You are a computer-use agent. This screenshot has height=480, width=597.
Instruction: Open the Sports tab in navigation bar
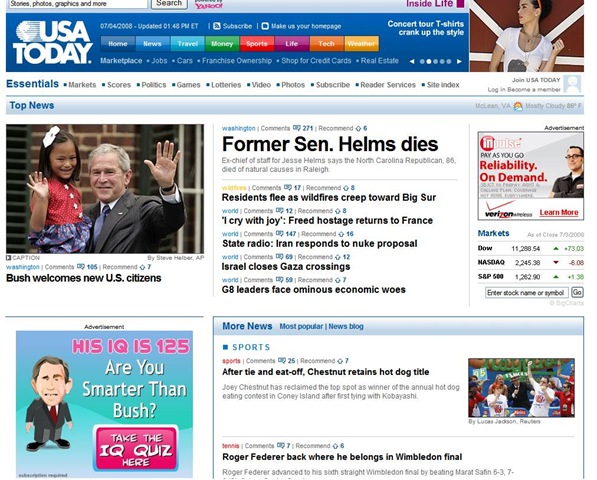(257, 44)
